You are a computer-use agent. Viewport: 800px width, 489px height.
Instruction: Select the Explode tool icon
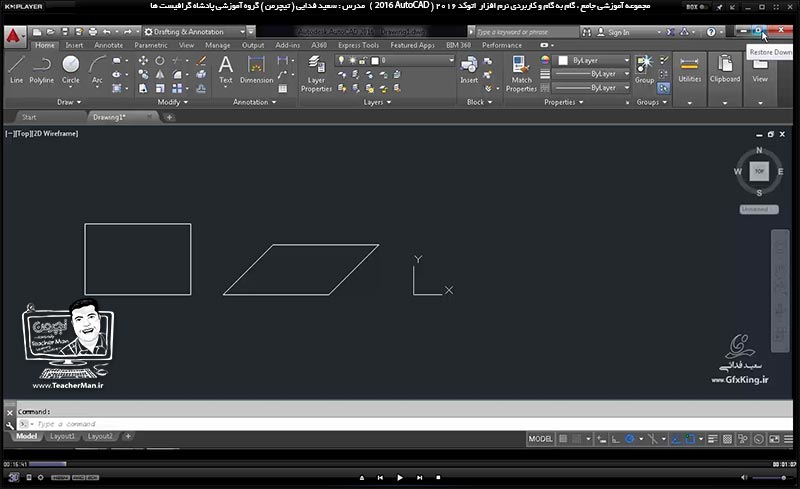(202, 75)
